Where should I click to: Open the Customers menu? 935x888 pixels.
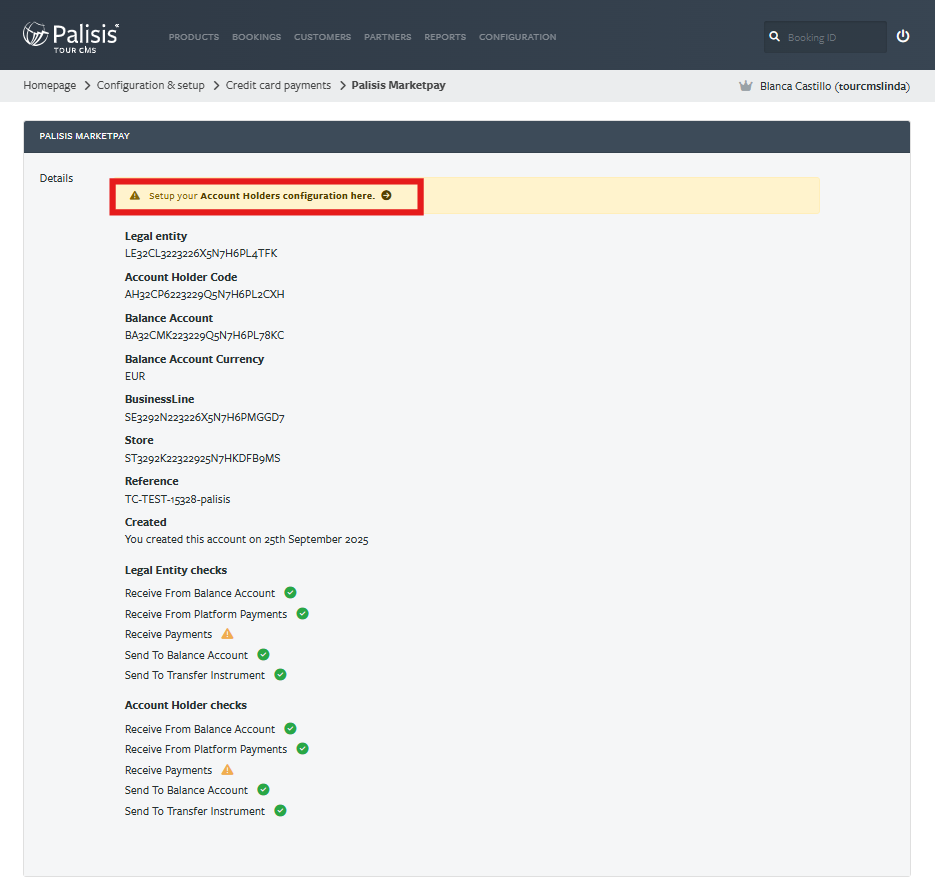pyautogui.click(x=323, y=37)
